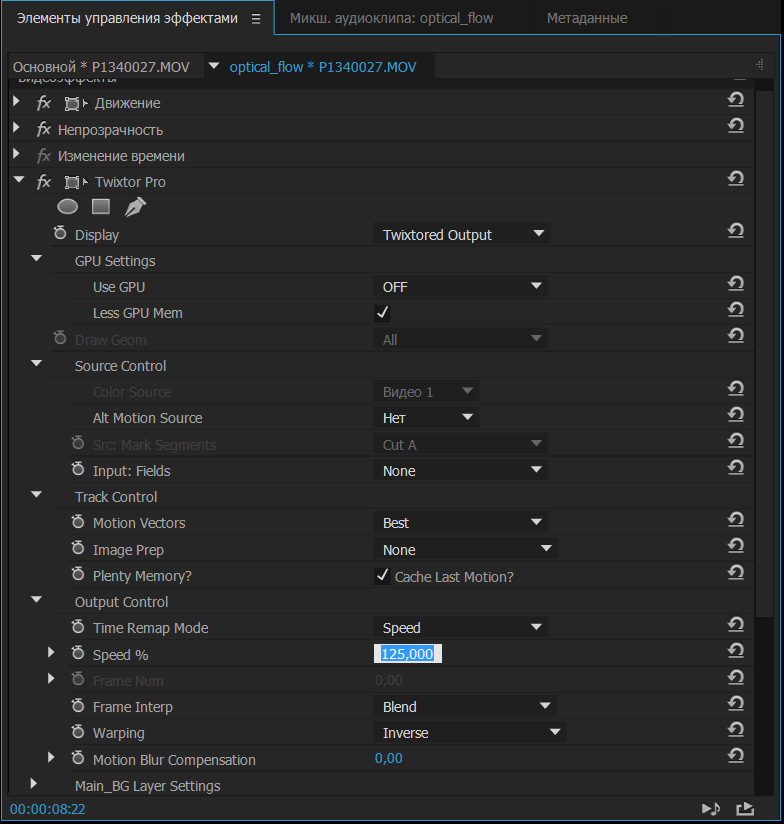
Task: Reset the Alt Motion Source parameter
Action: [x=736, y=415]
